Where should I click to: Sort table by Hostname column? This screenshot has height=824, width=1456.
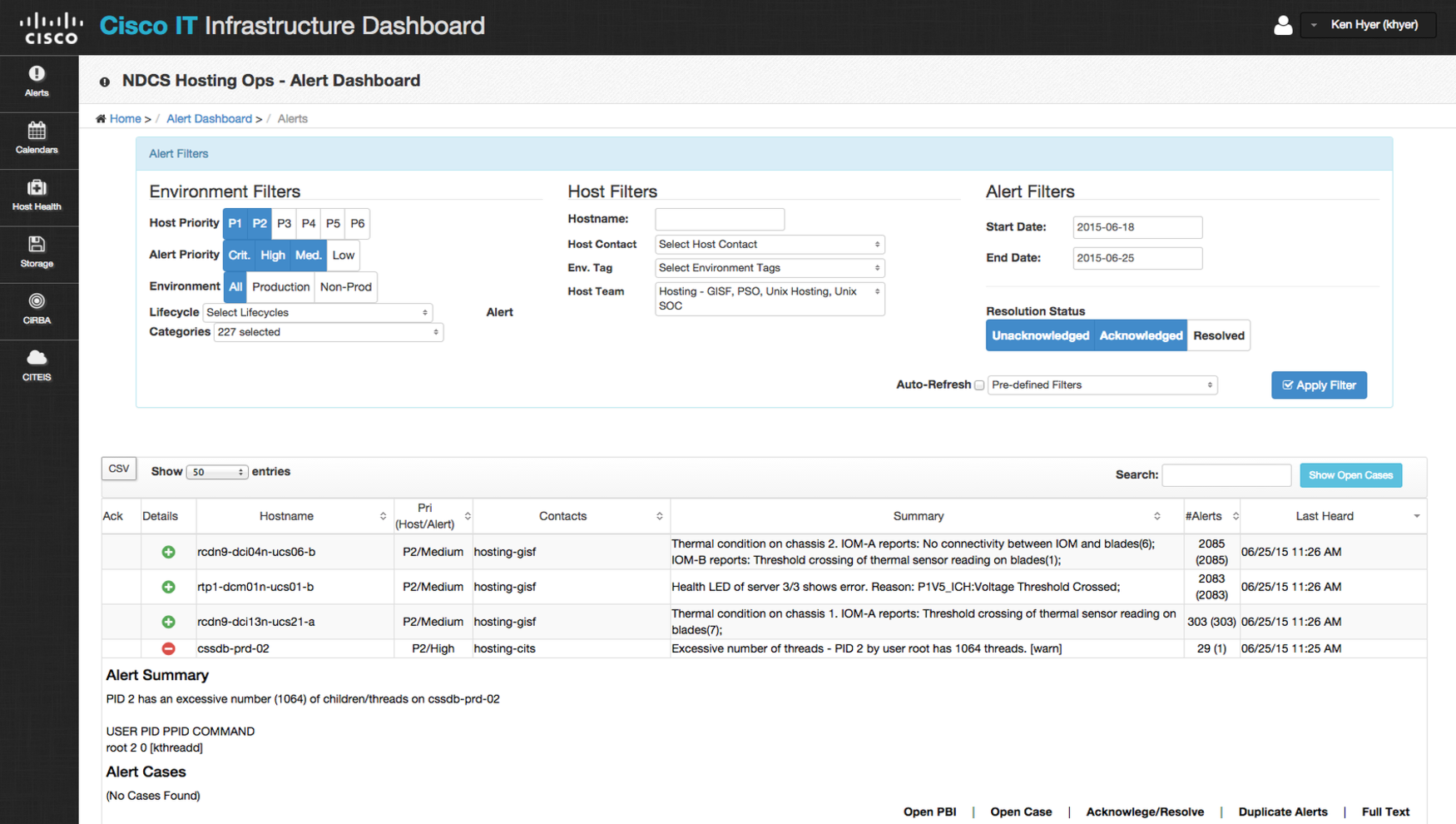[x=286, y=516]
